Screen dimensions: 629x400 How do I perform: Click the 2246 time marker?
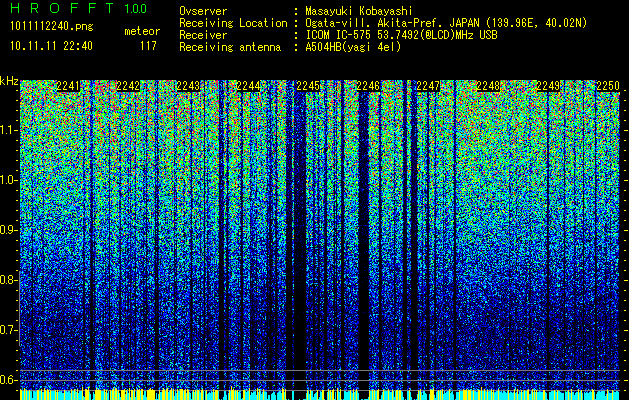coord(368,86)
